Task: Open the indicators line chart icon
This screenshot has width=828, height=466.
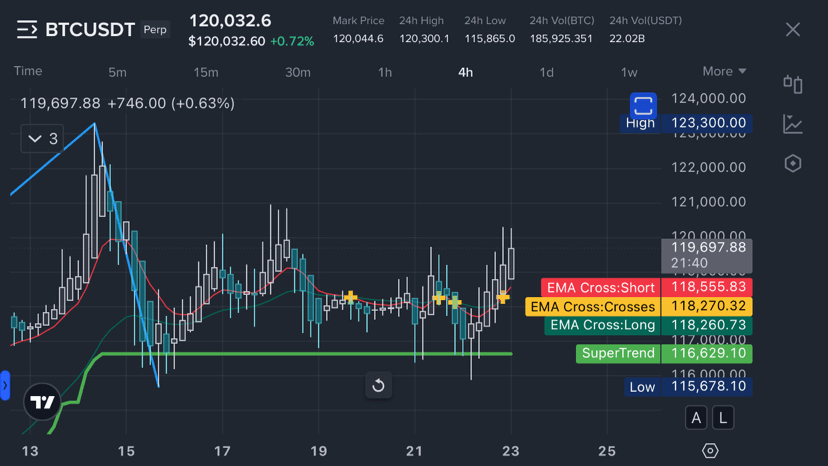Action: [793, 124]
